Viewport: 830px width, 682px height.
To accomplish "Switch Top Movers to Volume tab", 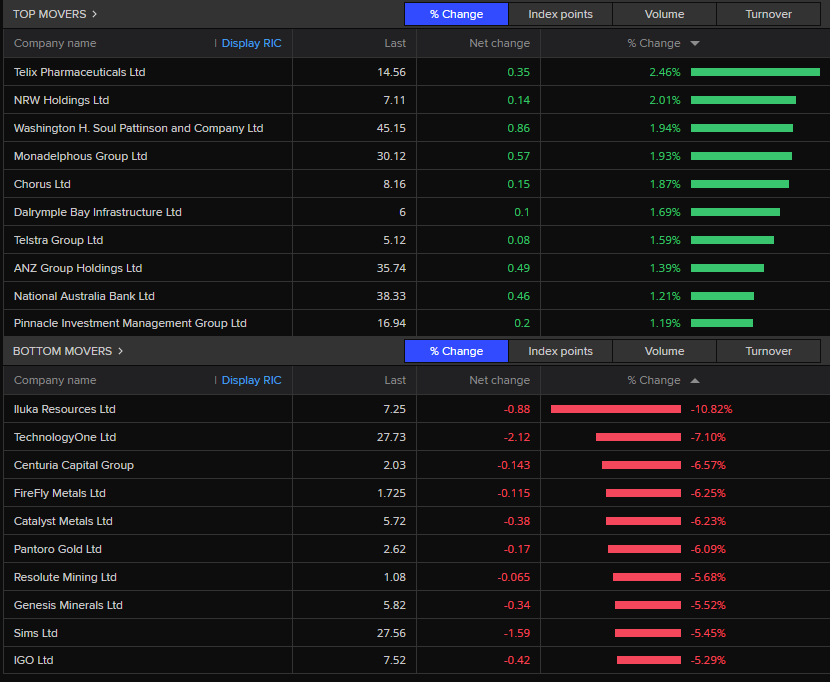I will tap(664, 14).
